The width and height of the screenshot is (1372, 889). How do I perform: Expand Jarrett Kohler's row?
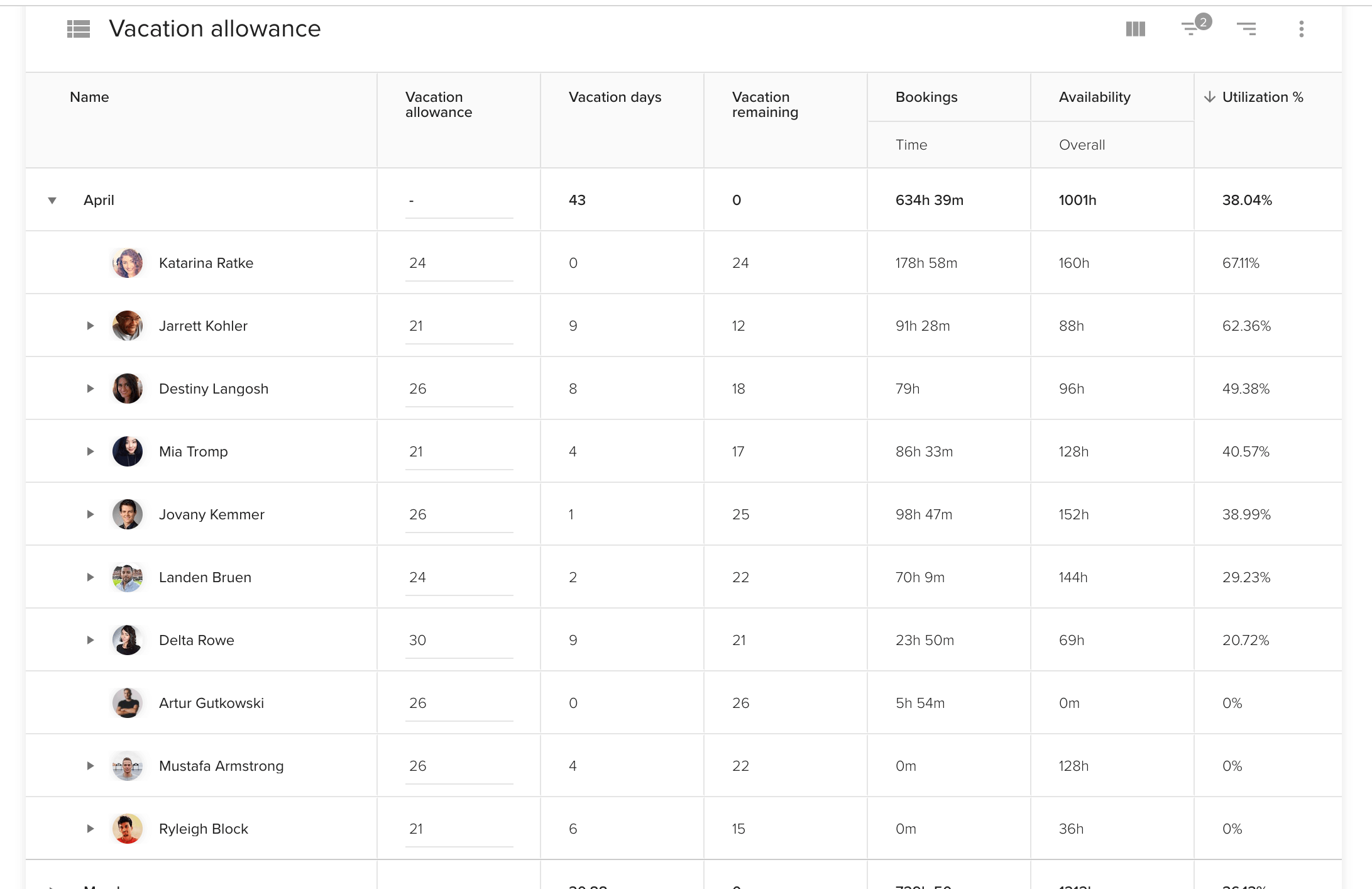pyautogui.click(x=91, y=326)
